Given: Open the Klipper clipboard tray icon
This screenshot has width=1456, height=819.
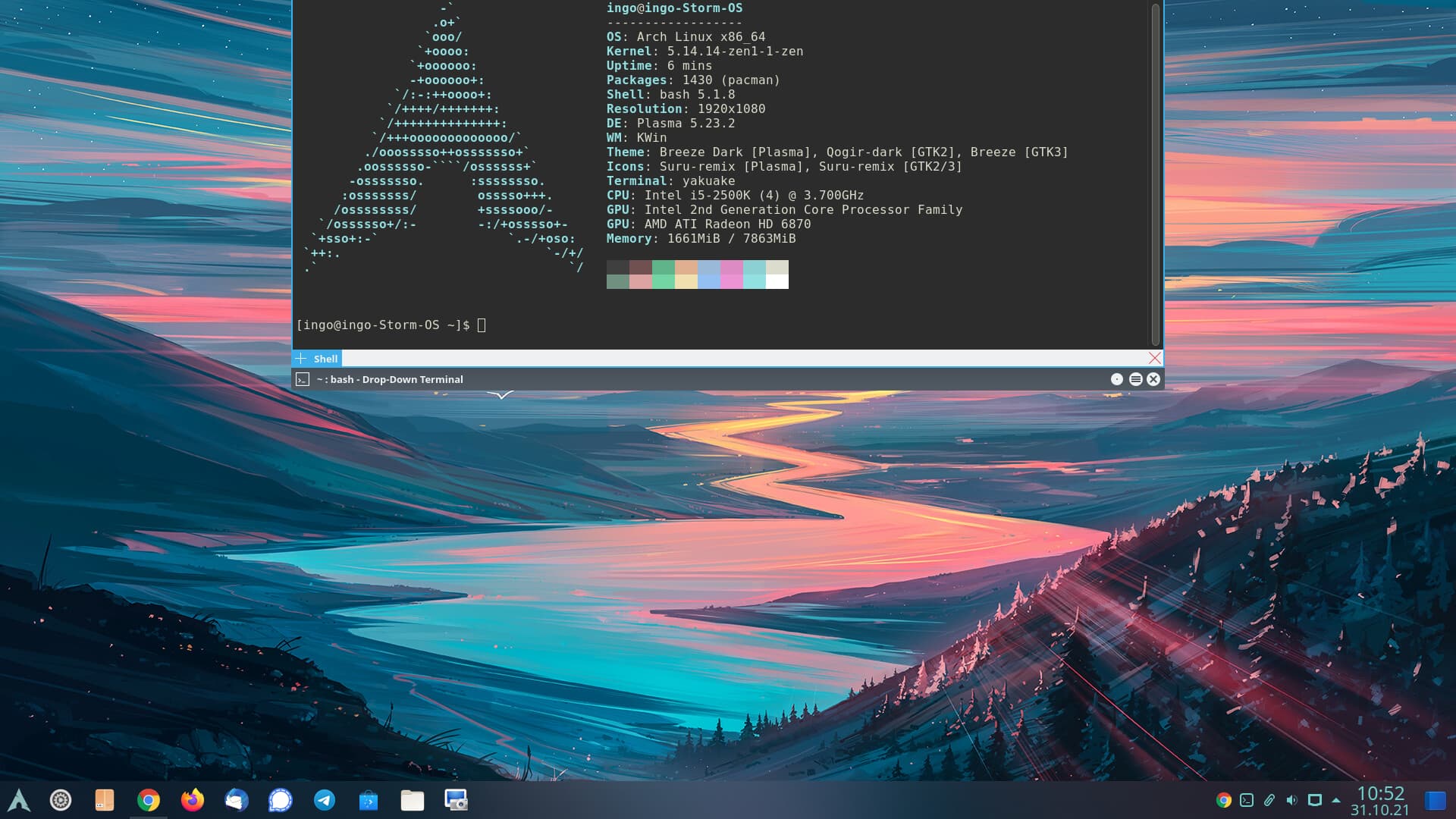Looking at the screenshot, I should 1269,799.
